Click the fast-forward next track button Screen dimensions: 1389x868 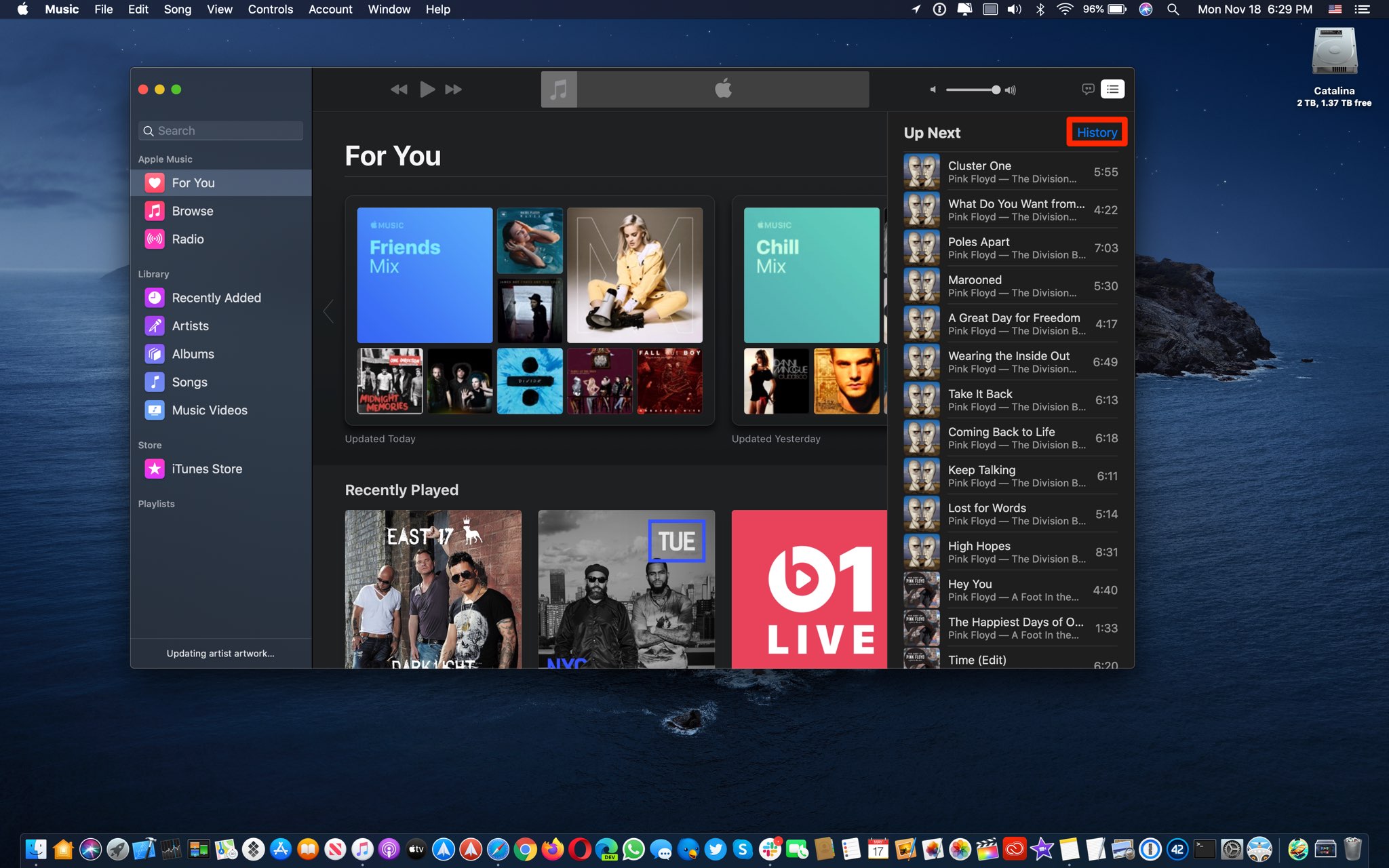pyautogui.click(x=453, y=90)
